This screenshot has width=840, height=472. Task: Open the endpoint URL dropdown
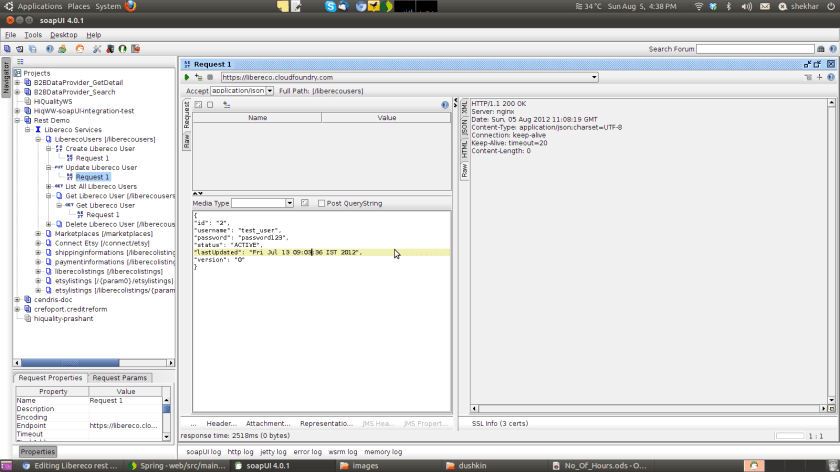tap(594, 77)
